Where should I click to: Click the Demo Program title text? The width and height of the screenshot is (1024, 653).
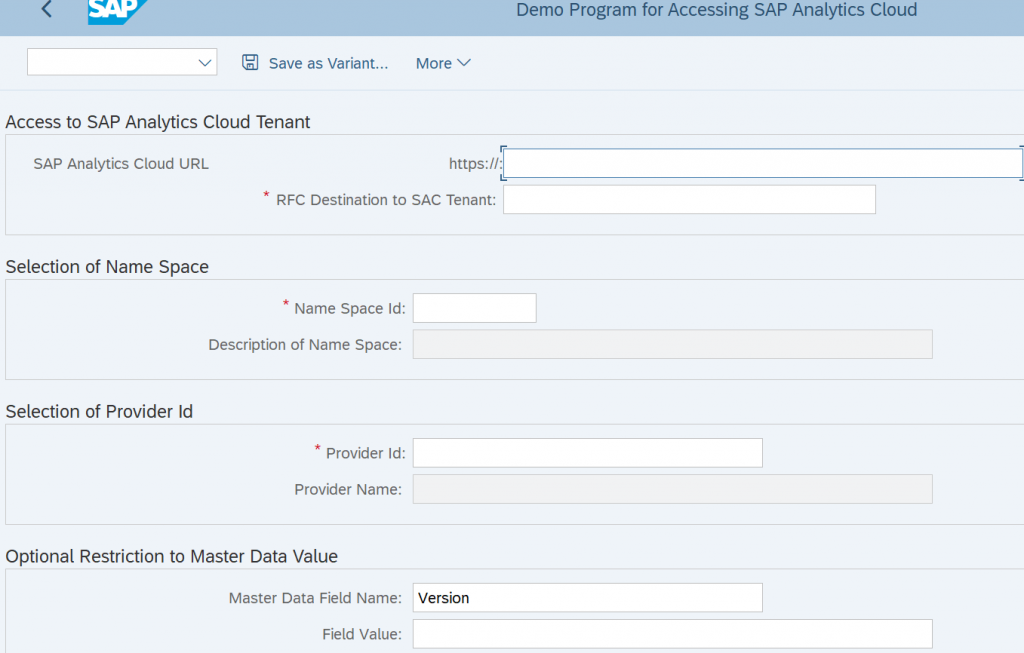click(716, 10)
